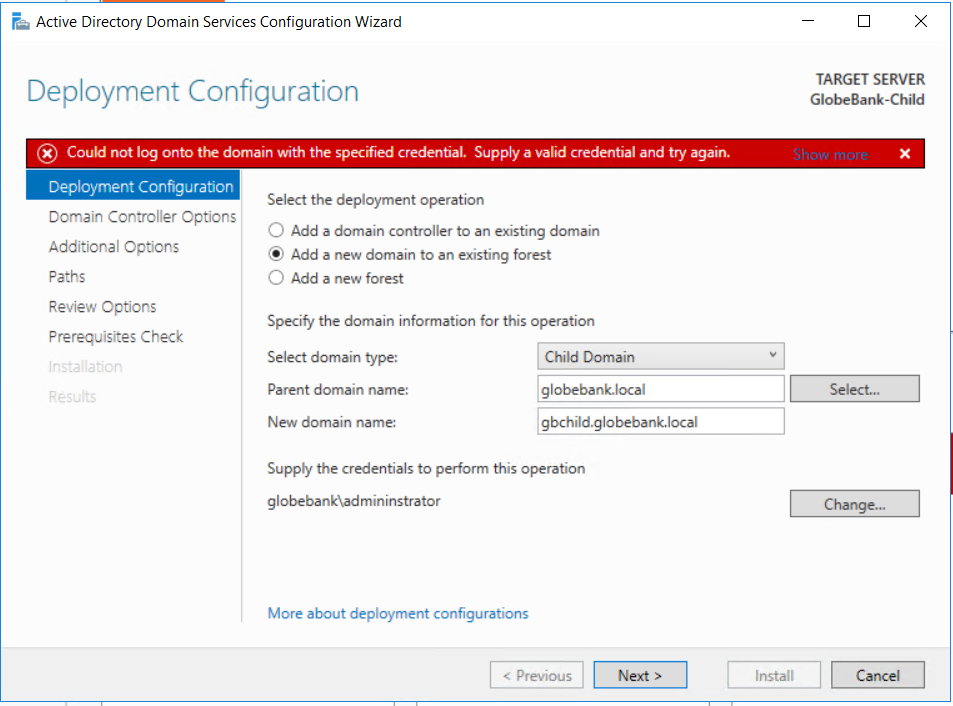Click the globebank\admininstrator credential text
The height and width of the screenshot is (706, 953).
[x=354, y=501]
